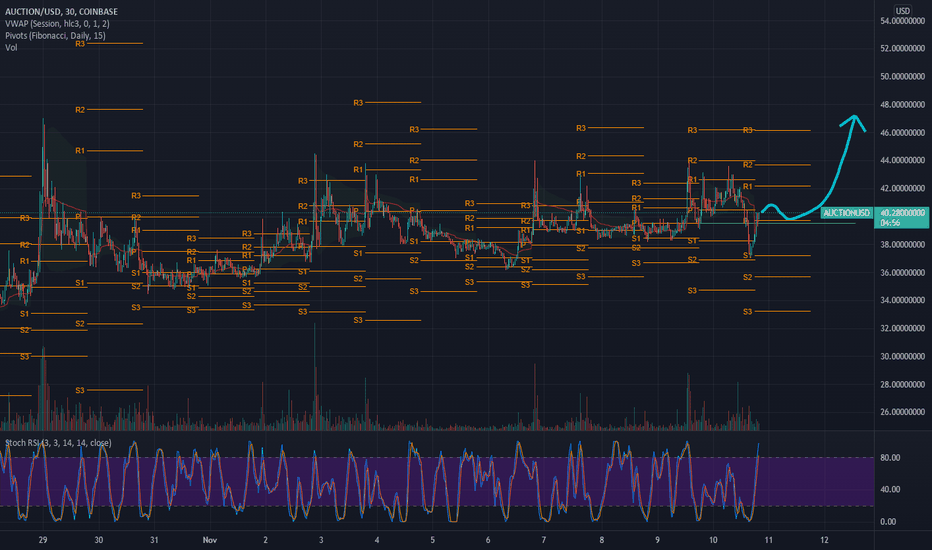Click the 31 date label on time axis
Viewport: 932px width, 550px height.
point(154,540)
